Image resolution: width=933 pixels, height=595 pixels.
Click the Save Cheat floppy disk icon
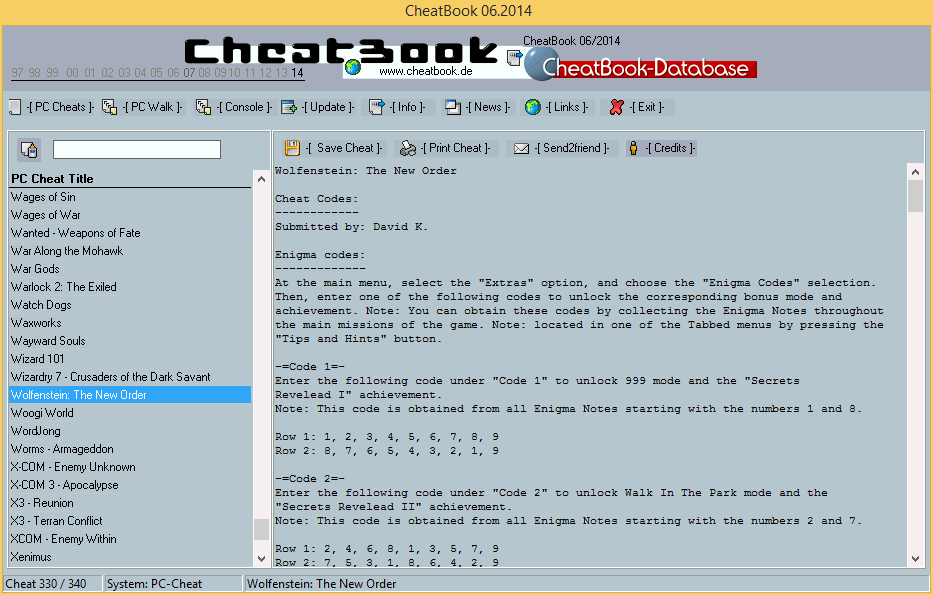292,148
